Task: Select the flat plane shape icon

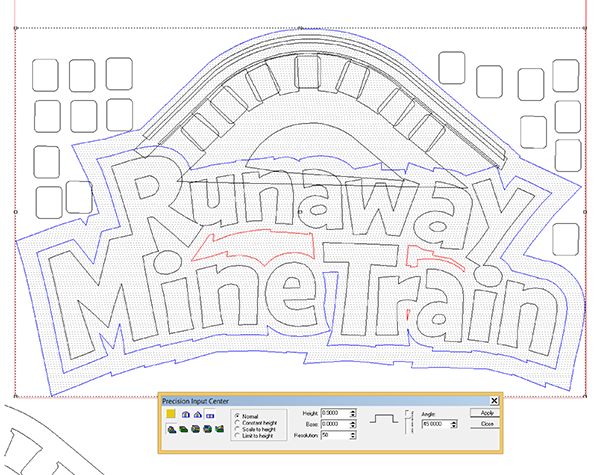Action: (x=210, y=415)
